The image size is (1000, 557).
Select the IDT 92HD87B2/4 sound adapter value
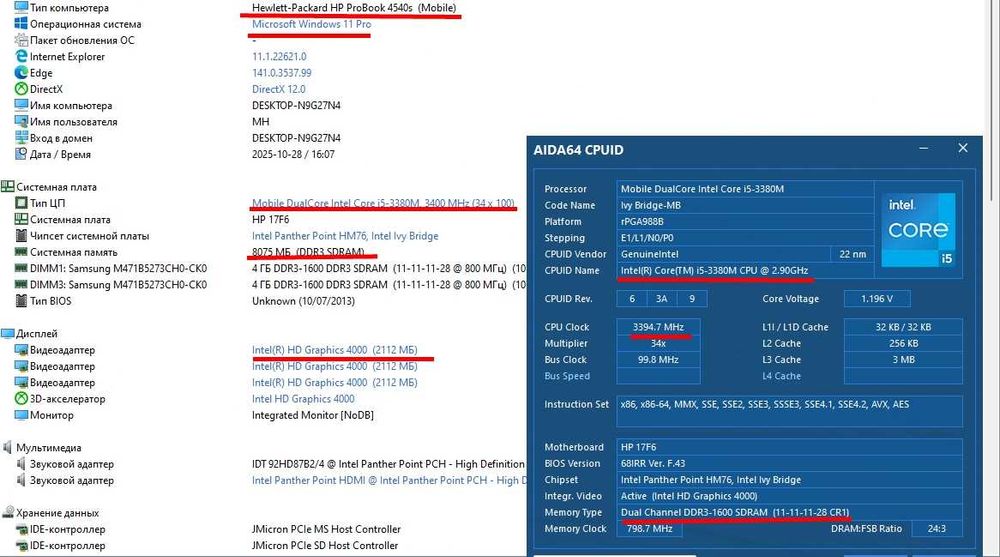(x=388, y=464)
